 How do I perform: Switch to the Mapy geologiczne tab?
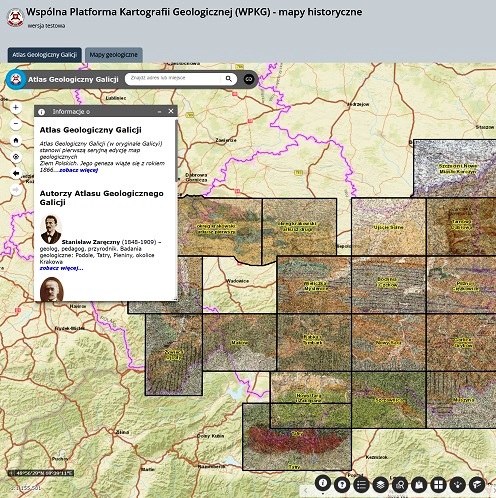pos(114,55)
